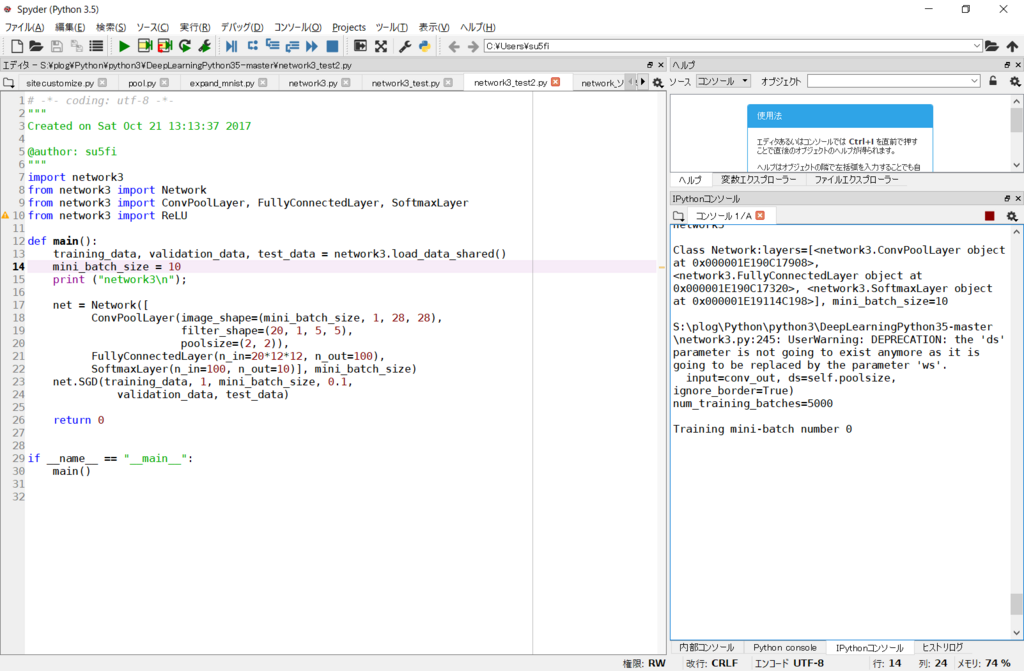The width and height of the screenshot is (1024, 671).
Task: Go to parent directory up arrow icon
Action: coord(1012,46)
